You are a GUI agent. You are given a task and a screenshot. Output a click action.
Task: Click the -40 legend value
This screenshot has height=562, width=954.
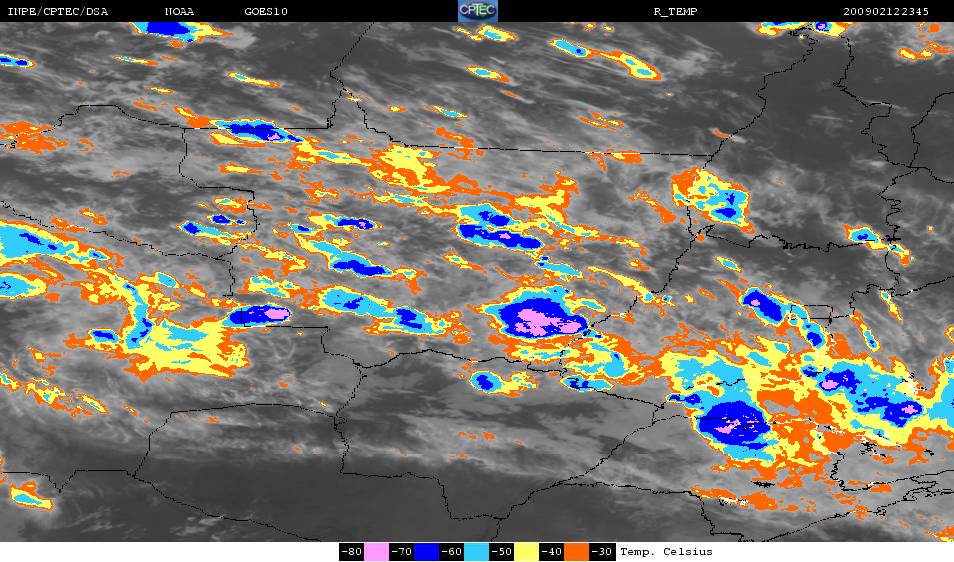tap(551, 552)
